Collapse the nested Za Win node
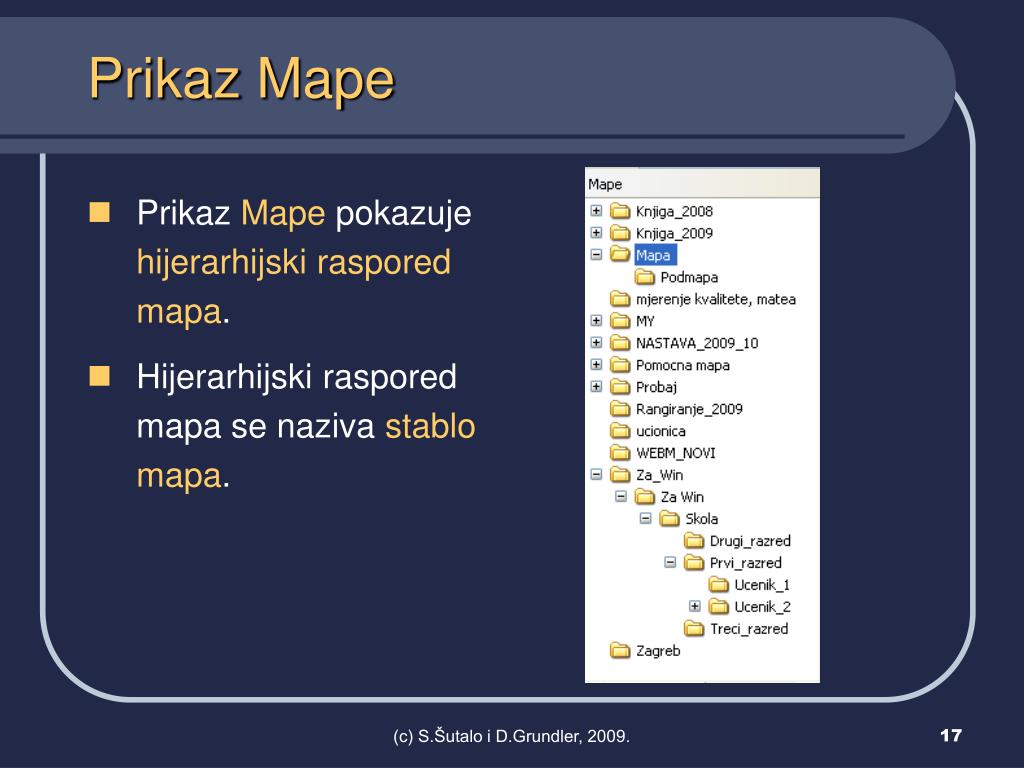1024x768 pixels. [x=621, y=496]
